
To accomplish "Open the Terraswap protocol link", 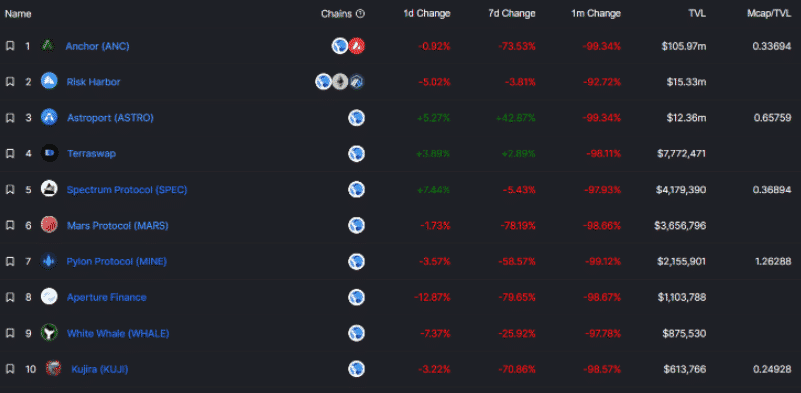I will tap(91, 153).
